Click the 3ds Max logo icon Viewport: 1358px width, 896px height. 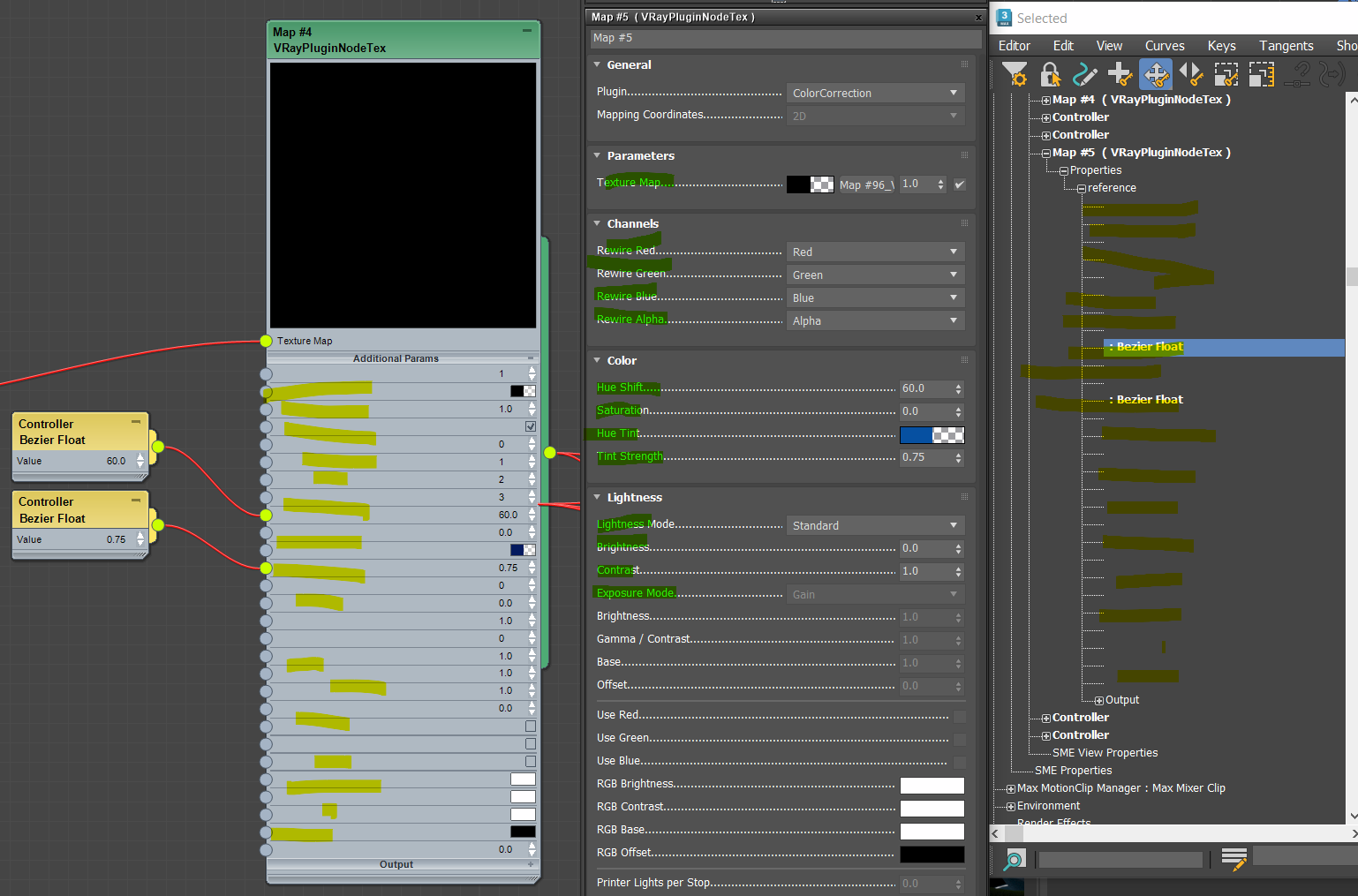pos(1004,18)
